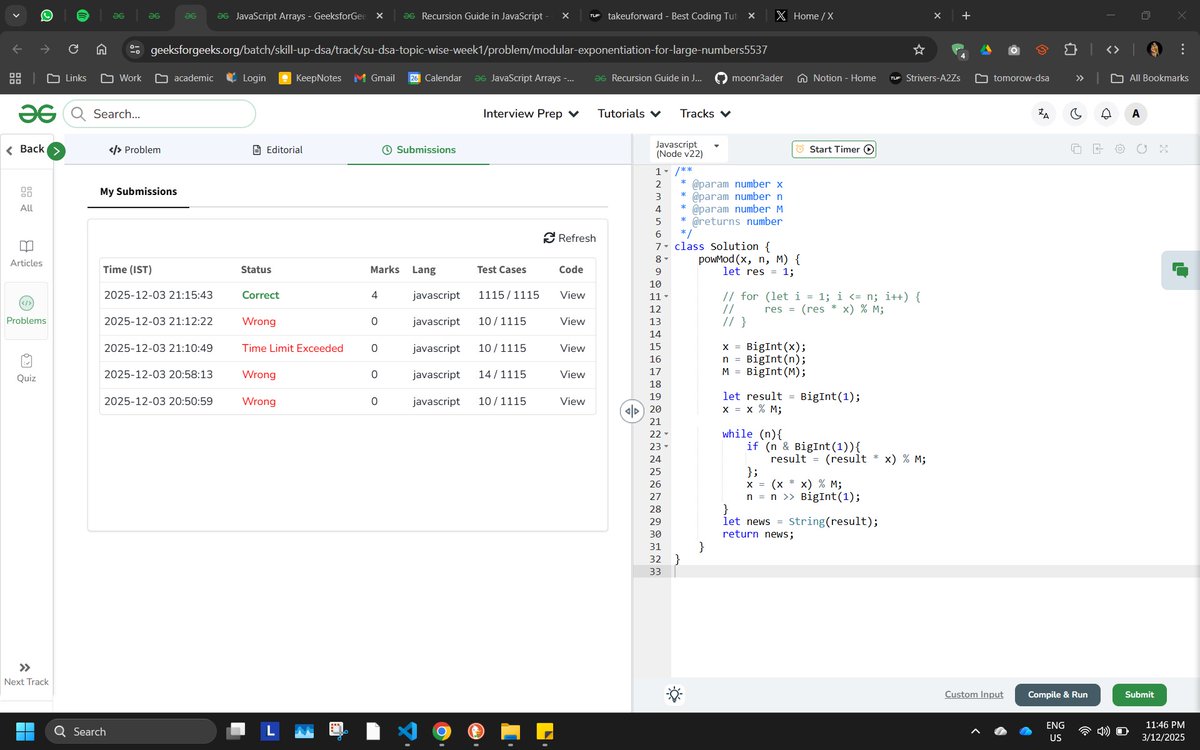Select the My Submissions sub-tab
Viewport: 1200px width, 750px height.
(138, 191)
